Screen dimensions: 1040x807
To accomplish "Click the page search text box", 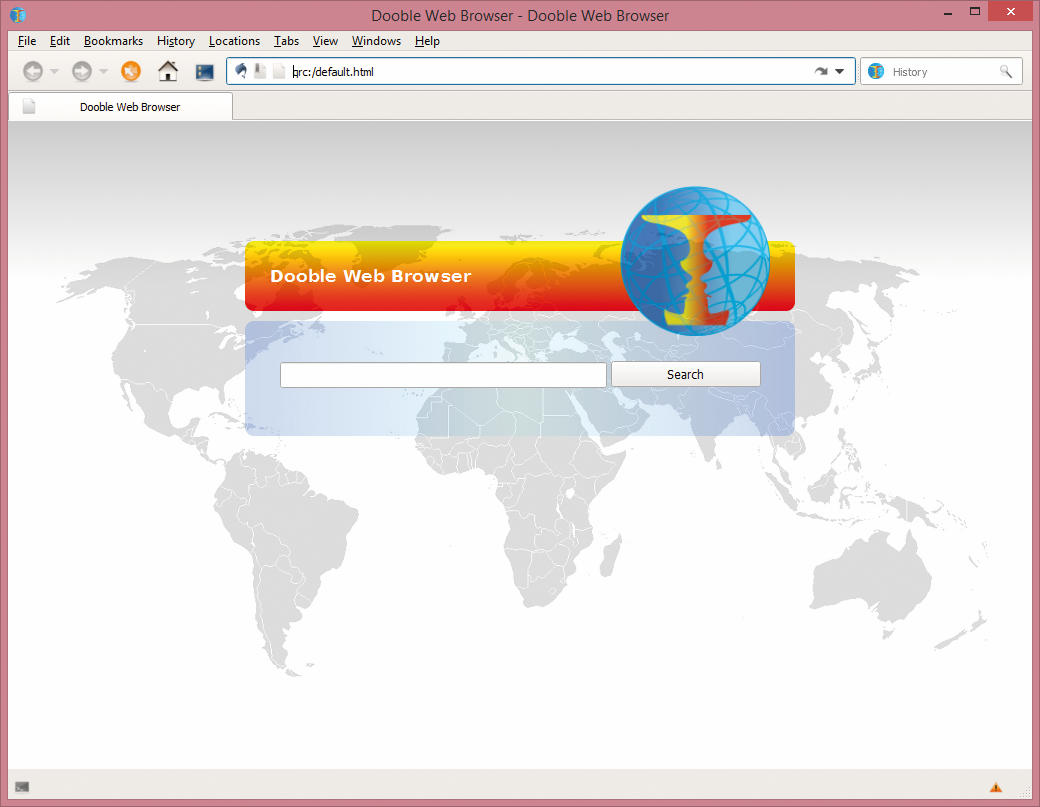I will click(x=443, y=375).
